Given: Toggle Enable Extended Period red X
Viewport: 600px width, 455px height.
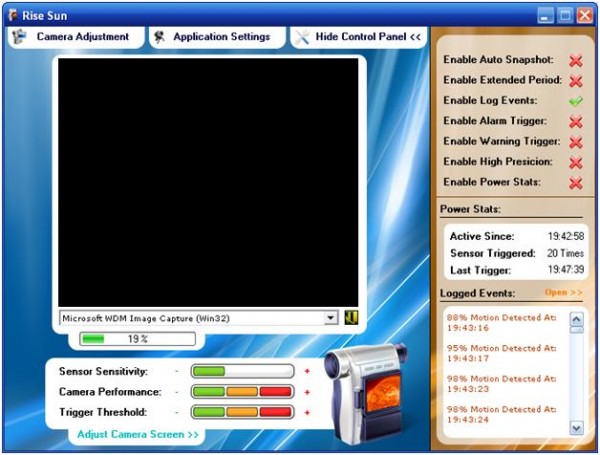Looking at the screenshot, I should [576, 81].
